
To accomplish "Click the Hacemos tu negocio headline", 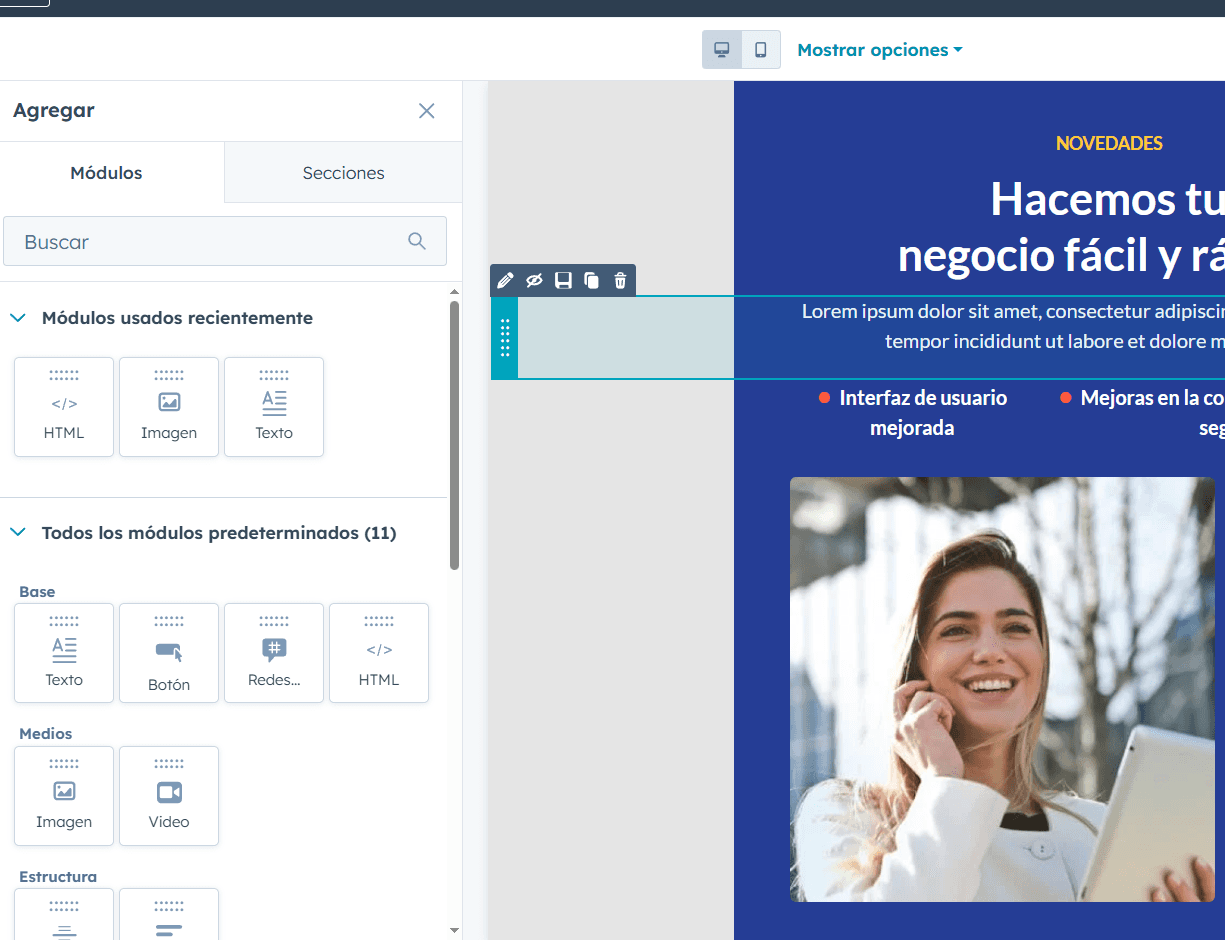I will (x=1060, y=227).
